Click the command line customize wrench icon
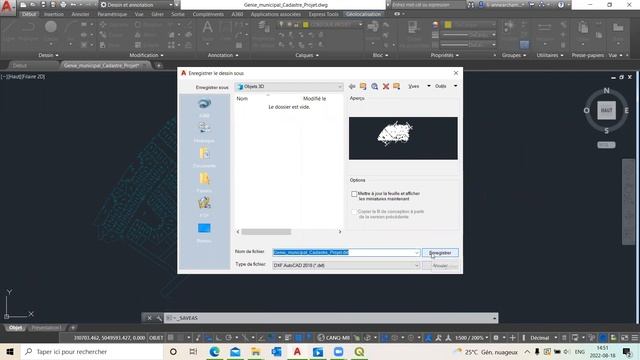 (159, 318)
